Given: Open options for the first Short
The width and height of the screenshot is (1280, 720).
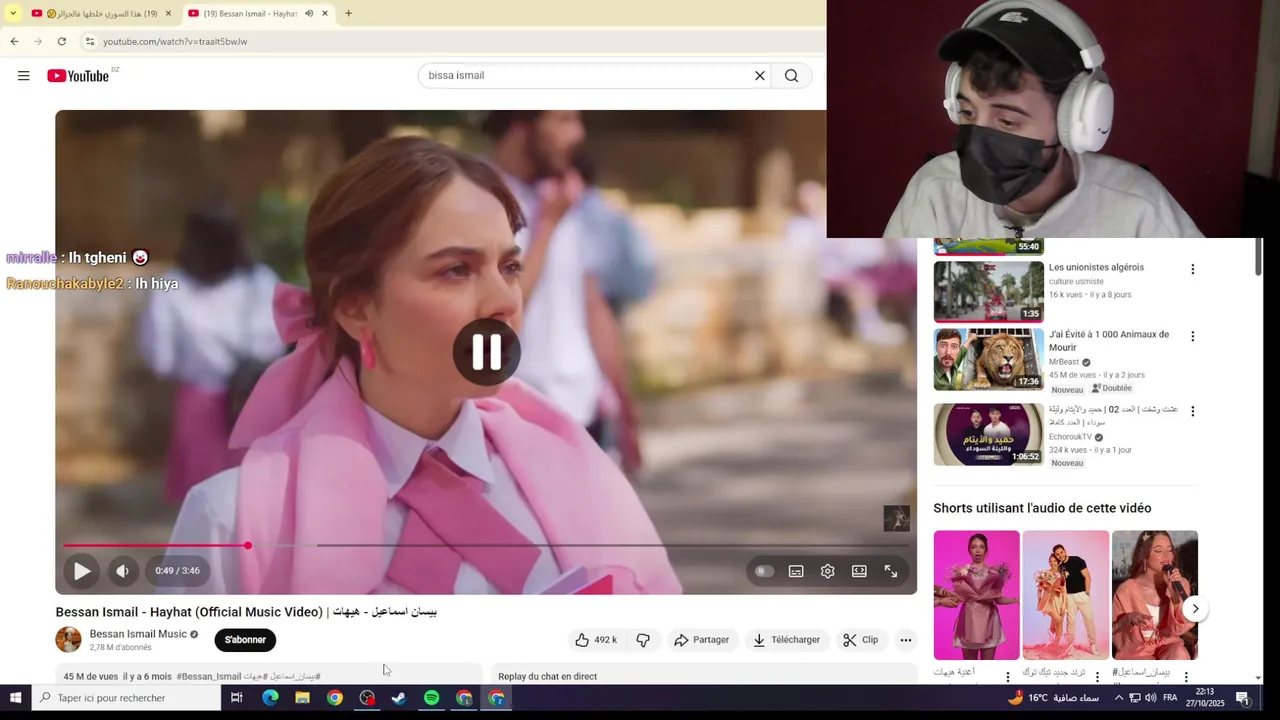Looking at the screenshot, I should click(x=1008, y=677).
